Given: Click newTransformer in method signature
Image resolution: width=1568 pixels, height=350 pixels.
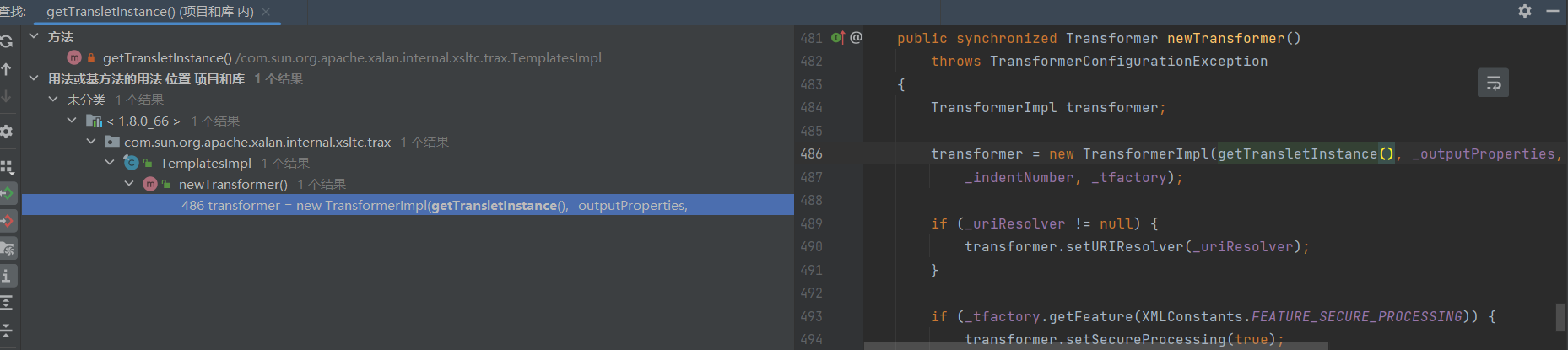Looking at the screenshot, I should [1225, 38].
